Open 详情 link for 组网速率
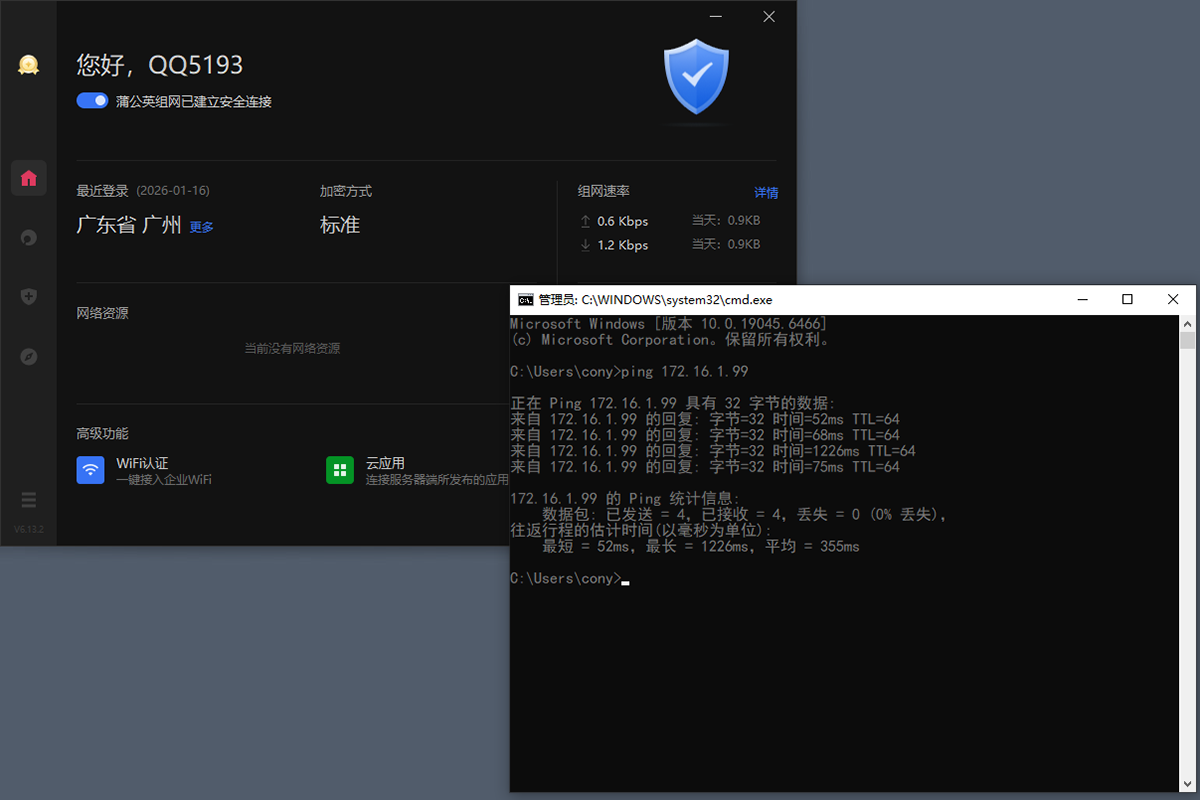 766,193
